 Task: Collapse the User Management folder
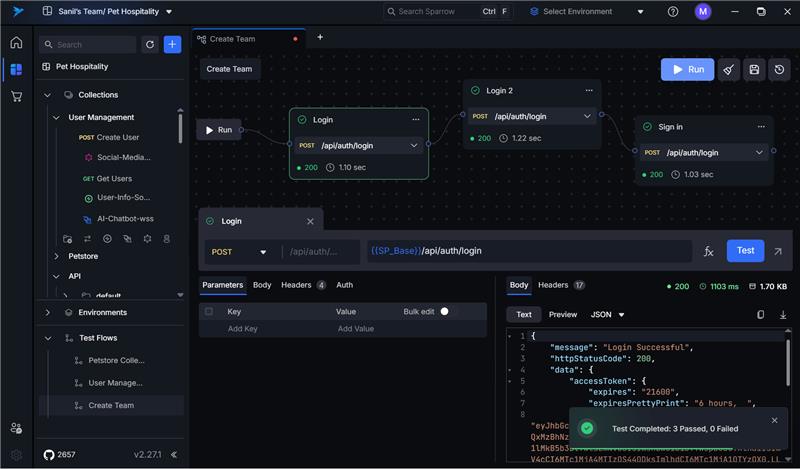click(x=56, y=117)
